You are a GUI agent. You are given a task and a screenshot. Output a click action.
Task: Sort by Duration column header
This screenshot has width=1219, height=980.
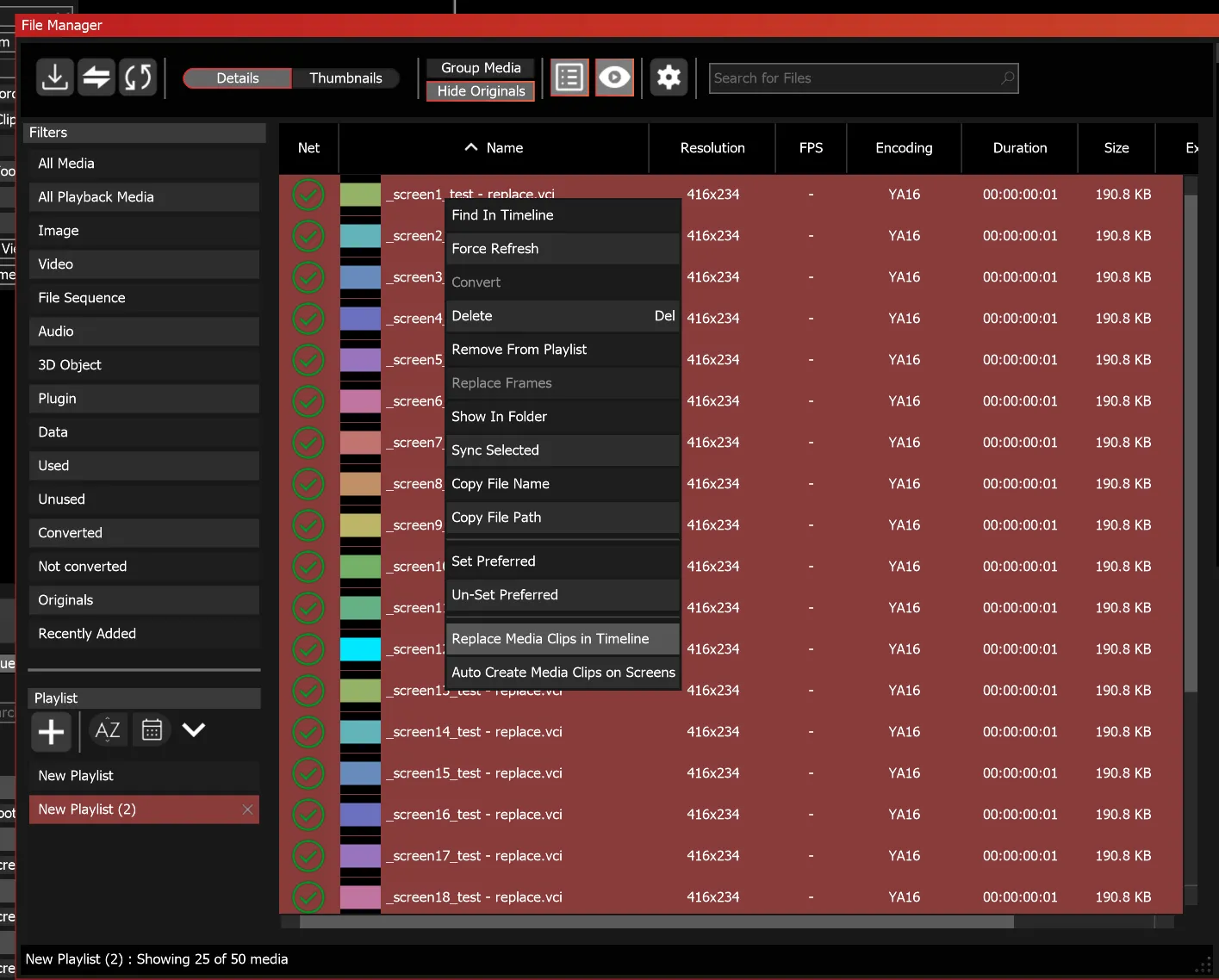pos(1020,148)
